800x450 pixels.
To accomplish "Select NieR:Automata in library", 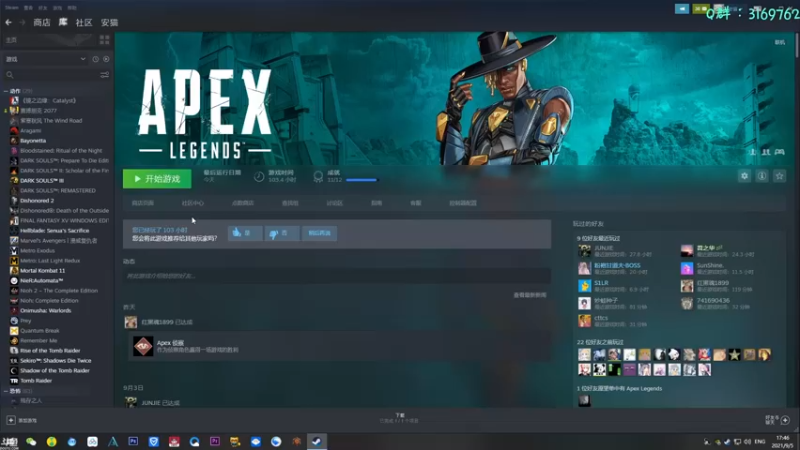I will click(41, 281).
